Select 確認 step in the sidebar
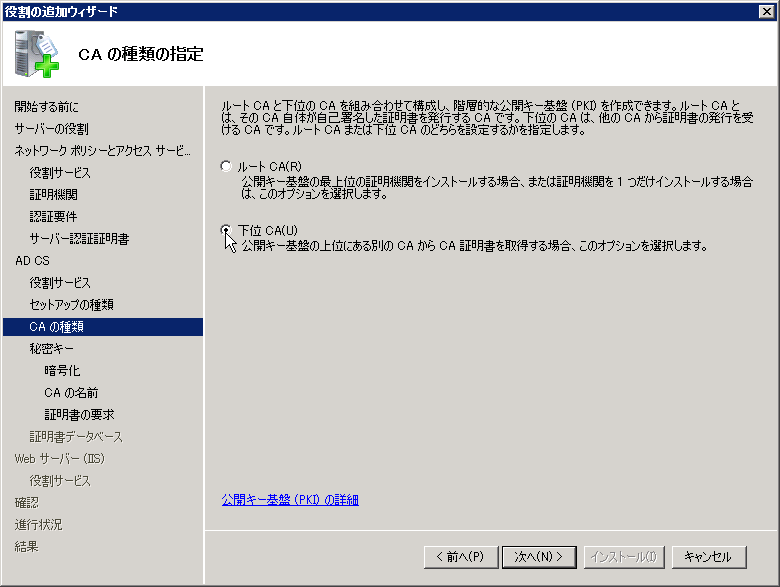The height and width of the screenshot is (587, 780). [26, 502]
